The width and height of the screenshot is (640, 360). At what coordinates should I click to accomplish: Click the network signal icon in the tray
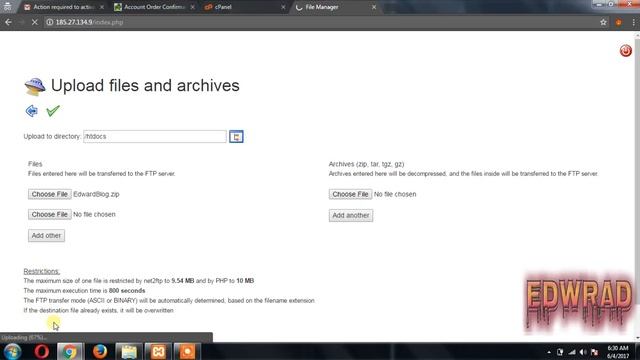[572, 352]
